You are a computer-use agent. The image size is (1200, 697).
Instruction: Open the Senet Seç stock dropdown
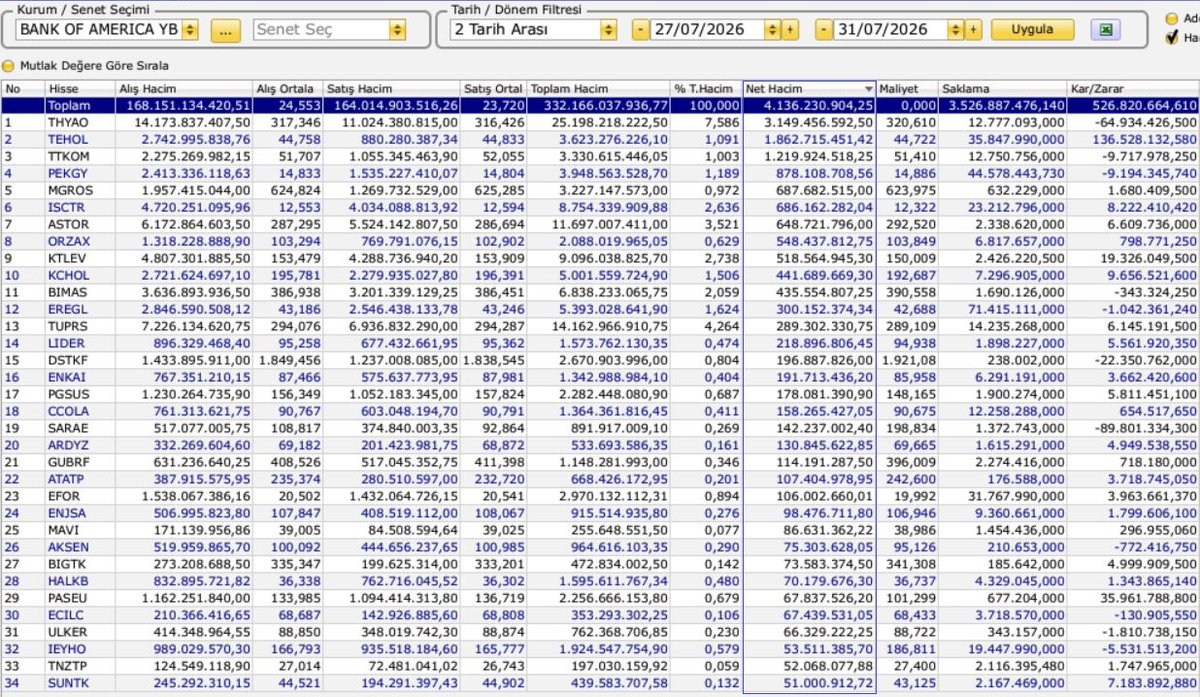coord(398,30)
